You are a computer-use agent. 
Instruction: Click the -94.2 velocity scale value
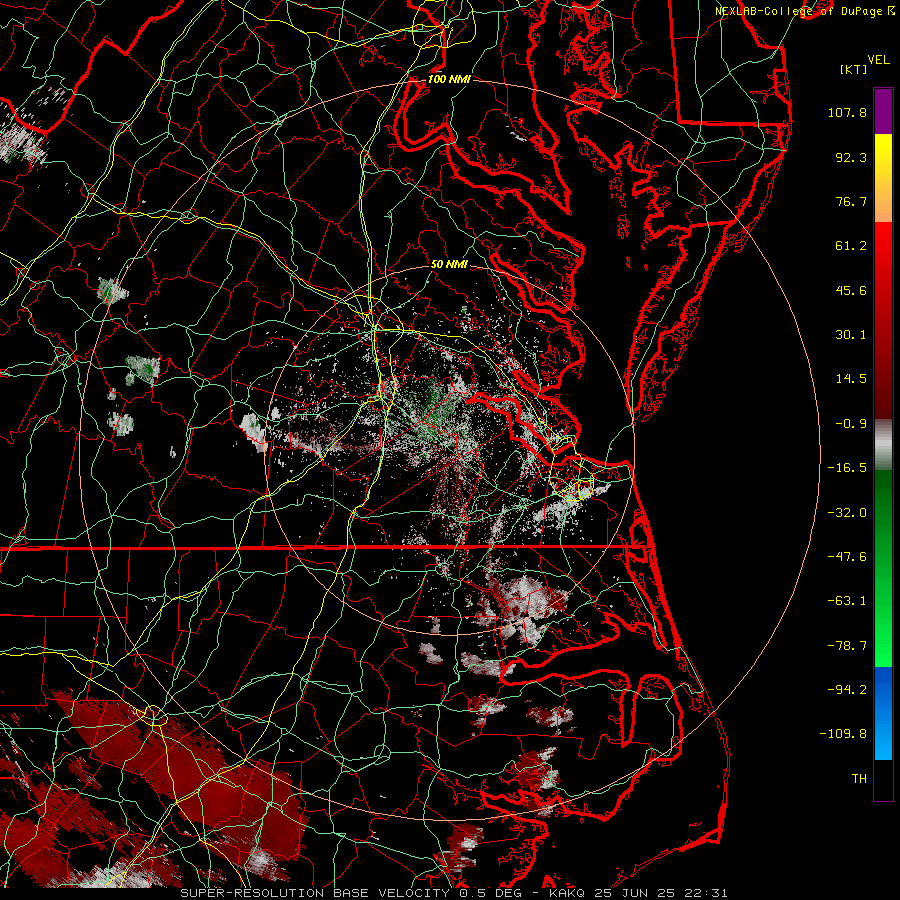click(x=847, y=690)
